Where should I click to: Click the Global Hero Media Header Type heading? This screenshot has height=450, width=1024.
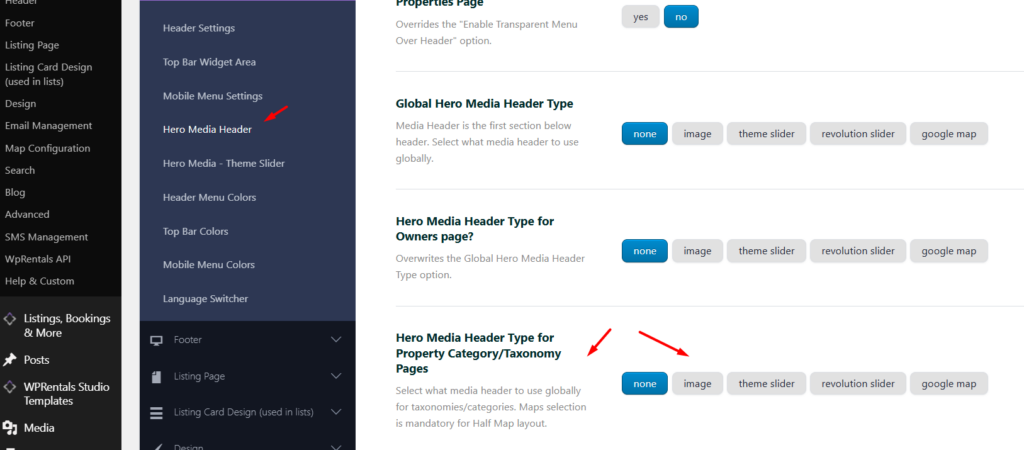[485, 103]
